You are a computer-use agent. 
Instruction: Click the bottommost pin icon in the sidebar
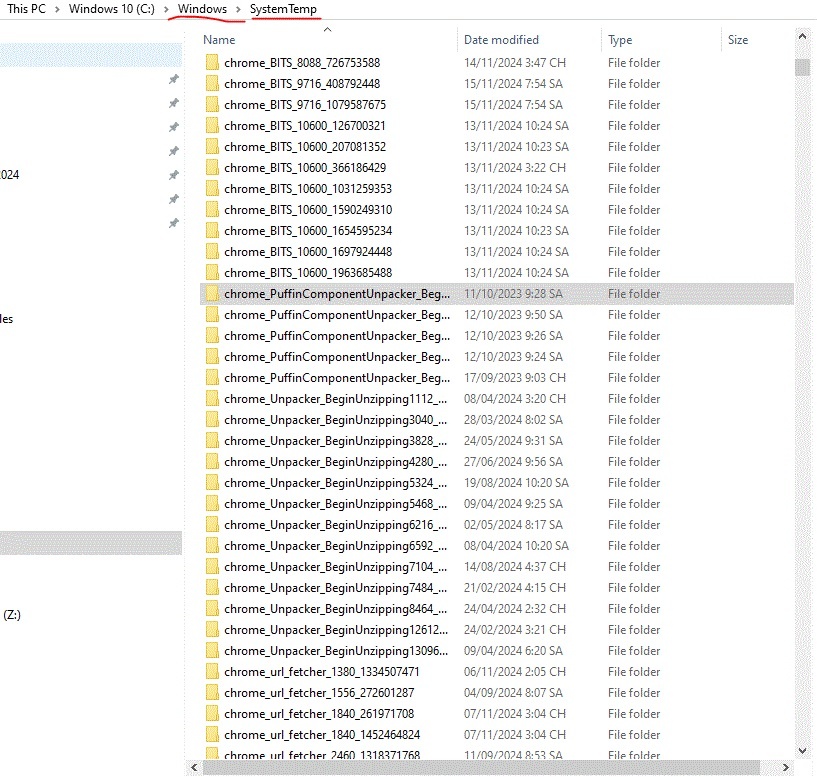click(174, 223)
